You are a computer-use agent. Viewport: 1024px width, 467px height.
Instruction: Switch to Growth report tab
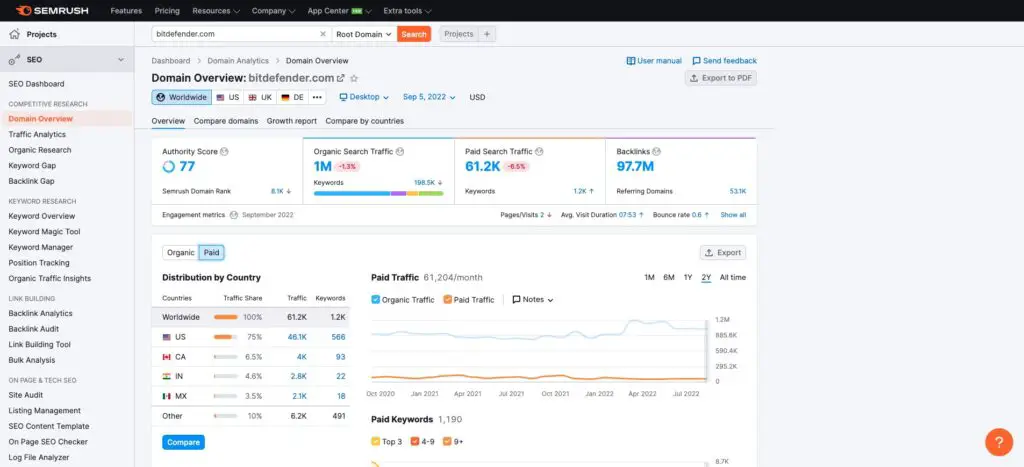(292, 121)
